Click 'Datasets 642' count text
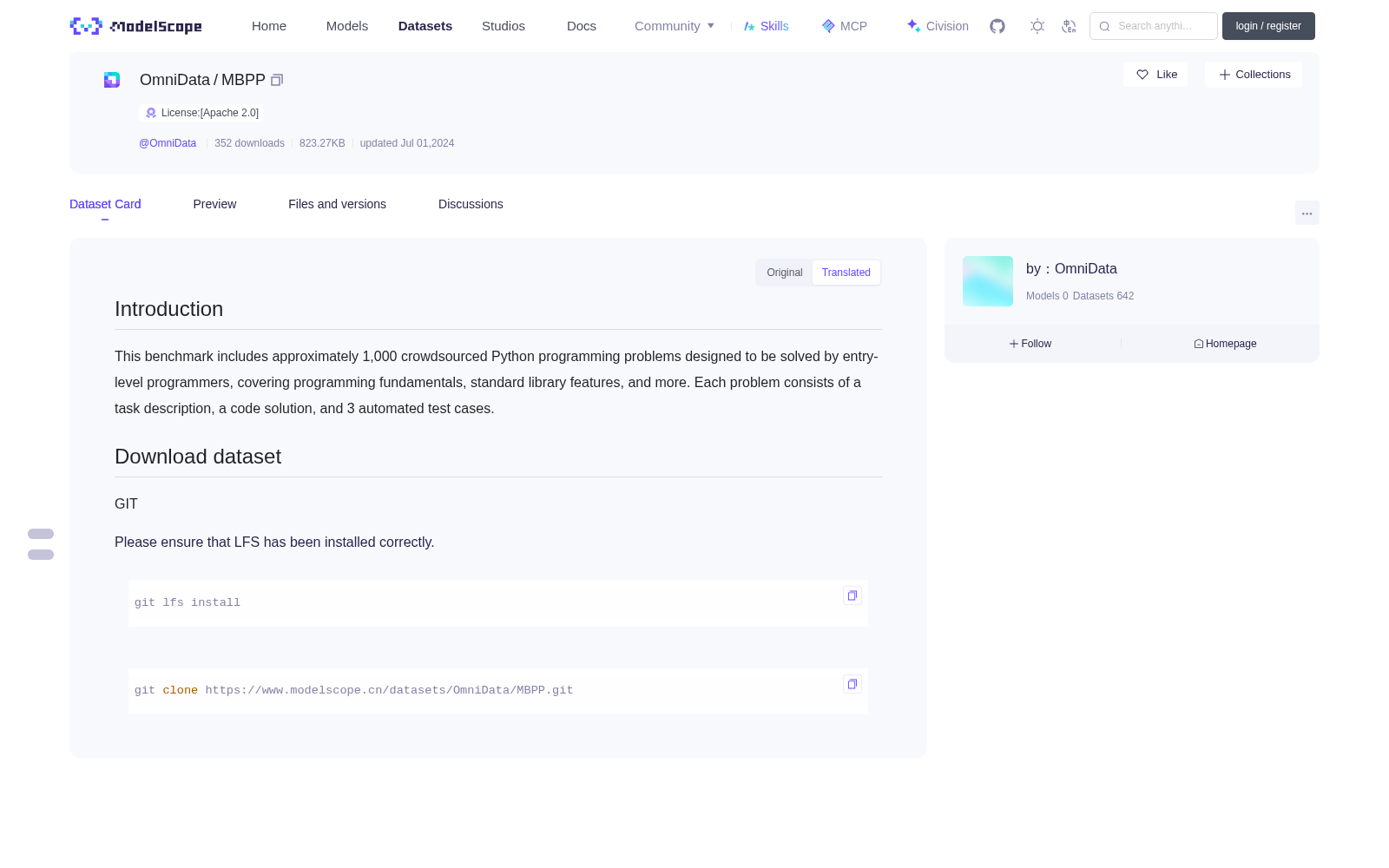 1103,296
